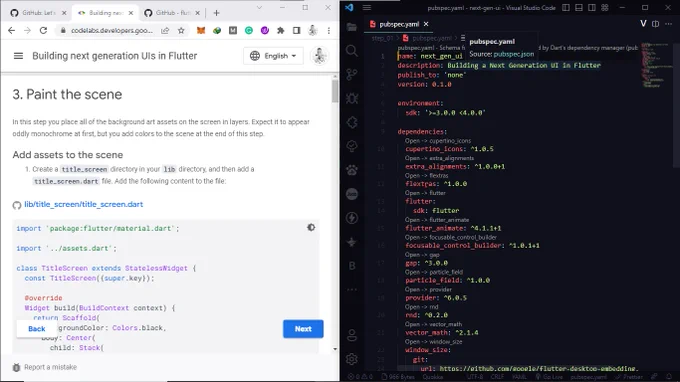Click step_01 breadcrumb segment
Image resolution: width=680 pixels, height=382 pixels.
coord(382,38)
